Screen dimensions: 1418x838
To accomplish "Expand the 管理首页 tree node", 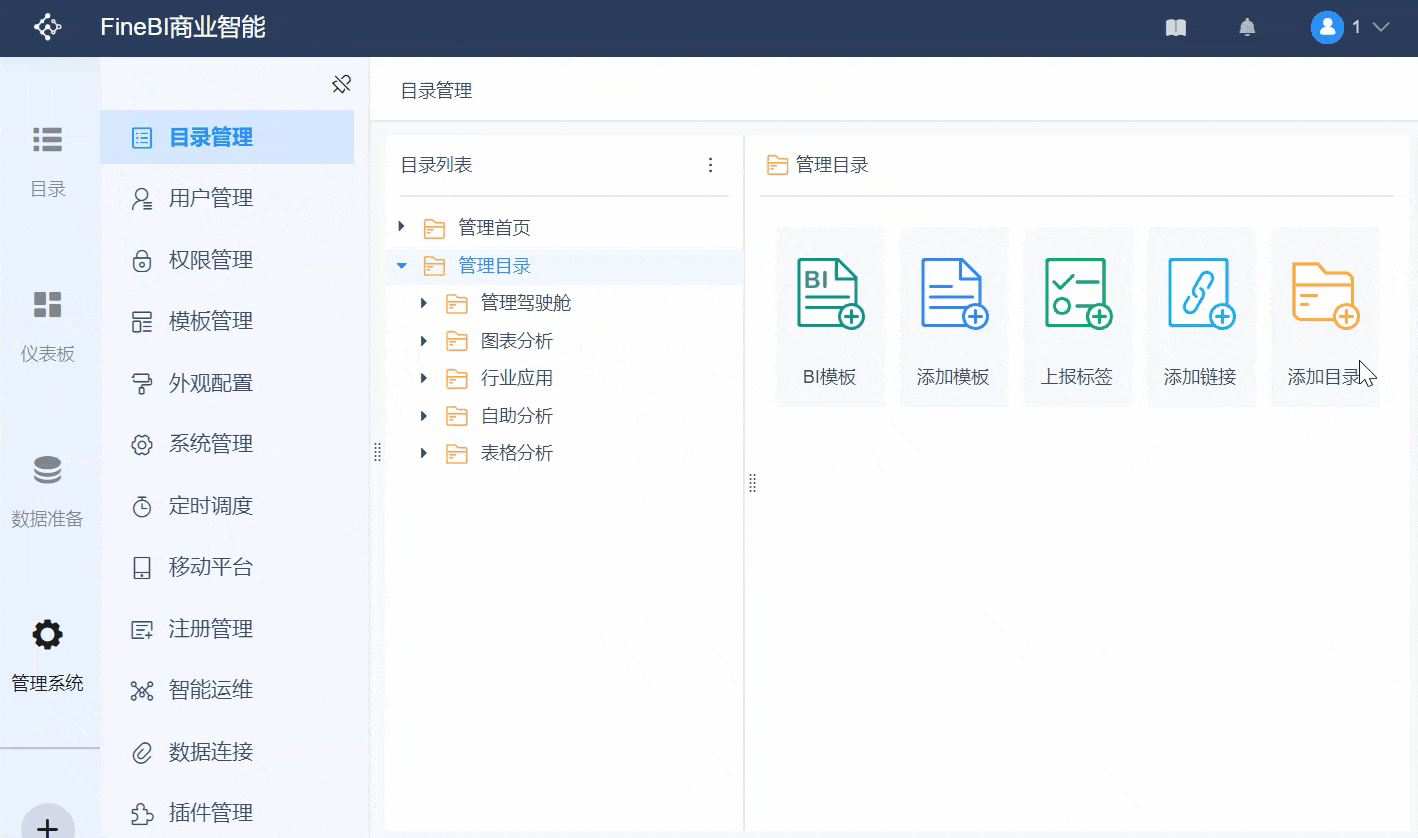I will [402, 227].
